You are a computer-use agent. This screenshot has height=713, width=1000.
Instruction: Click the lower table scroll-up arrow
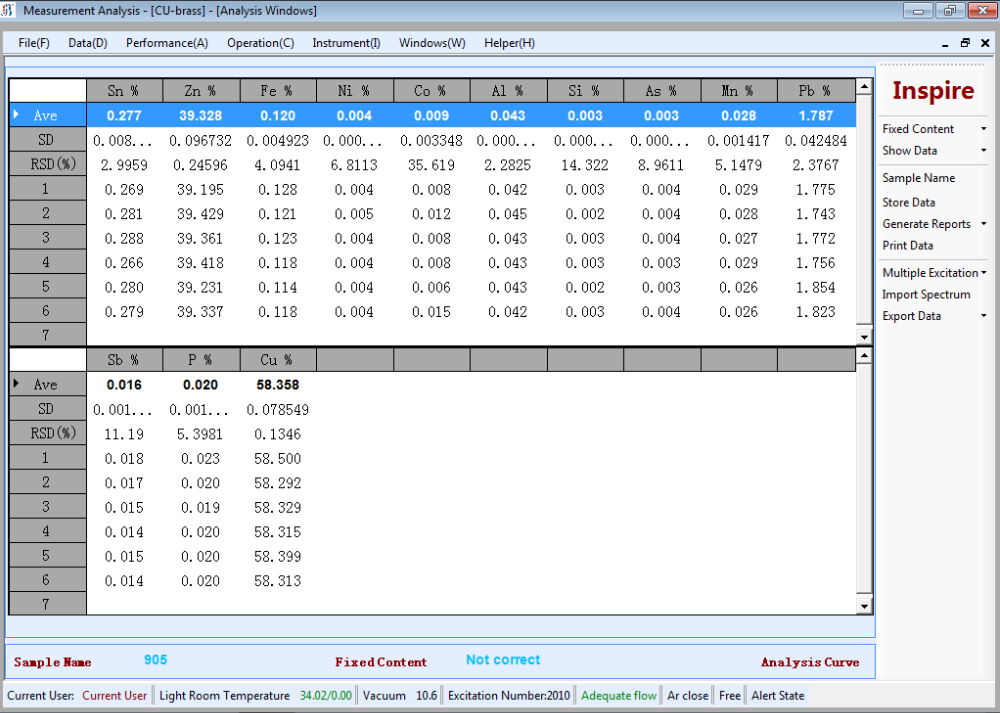click(x=864, y=356)
